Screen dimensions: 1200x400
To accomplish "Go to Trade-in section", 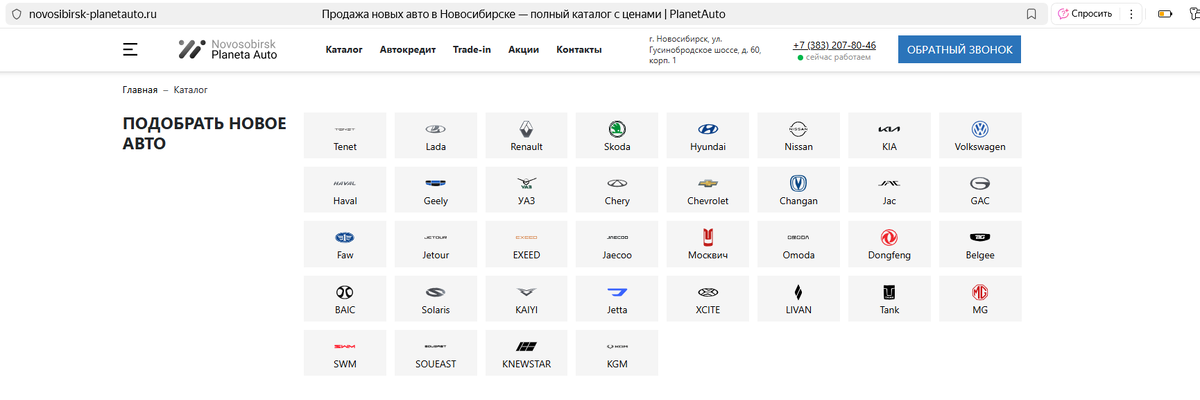I will tap(472, 49).
